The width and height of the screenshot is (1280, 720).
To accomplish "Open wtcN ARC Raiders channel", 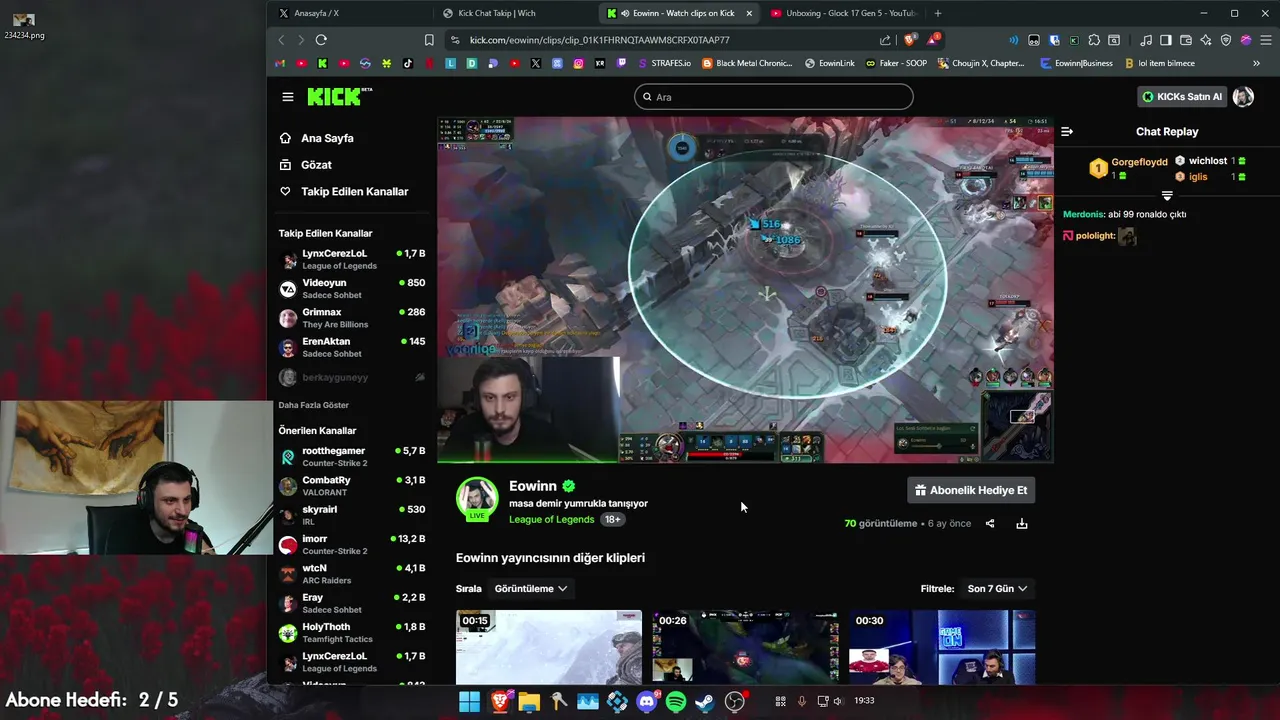I will coord(352,574).
